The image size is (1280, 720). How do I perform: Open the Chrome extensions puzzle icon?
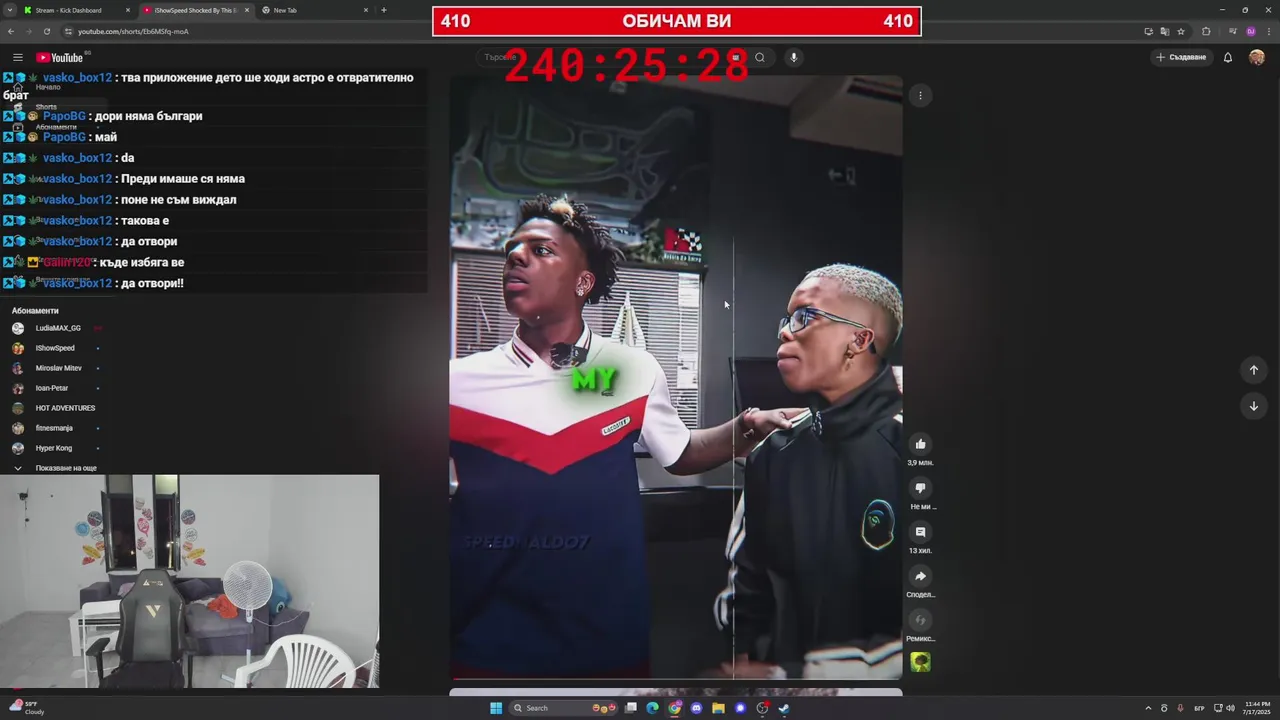1206,31
